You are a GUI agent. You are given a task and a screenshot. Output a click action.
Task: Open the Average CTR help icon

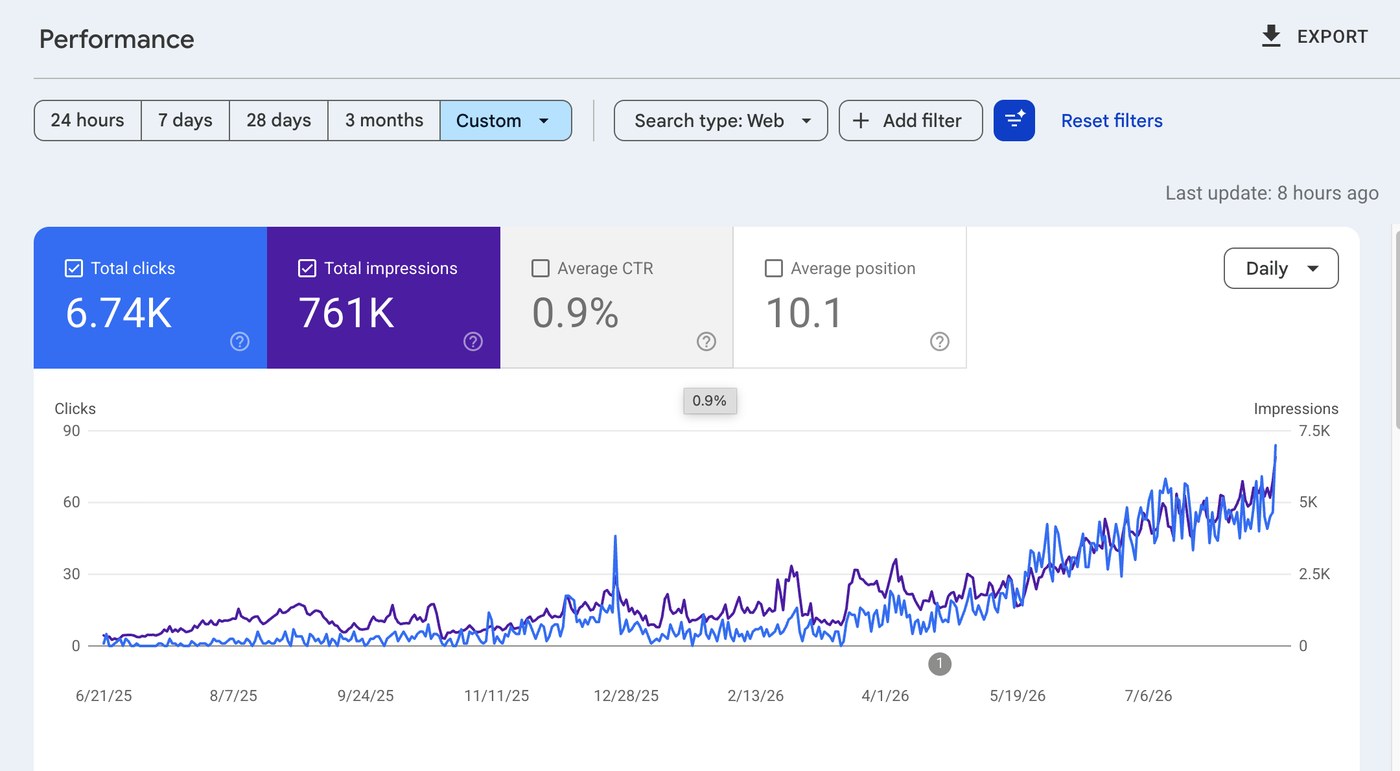coord(707,341)
